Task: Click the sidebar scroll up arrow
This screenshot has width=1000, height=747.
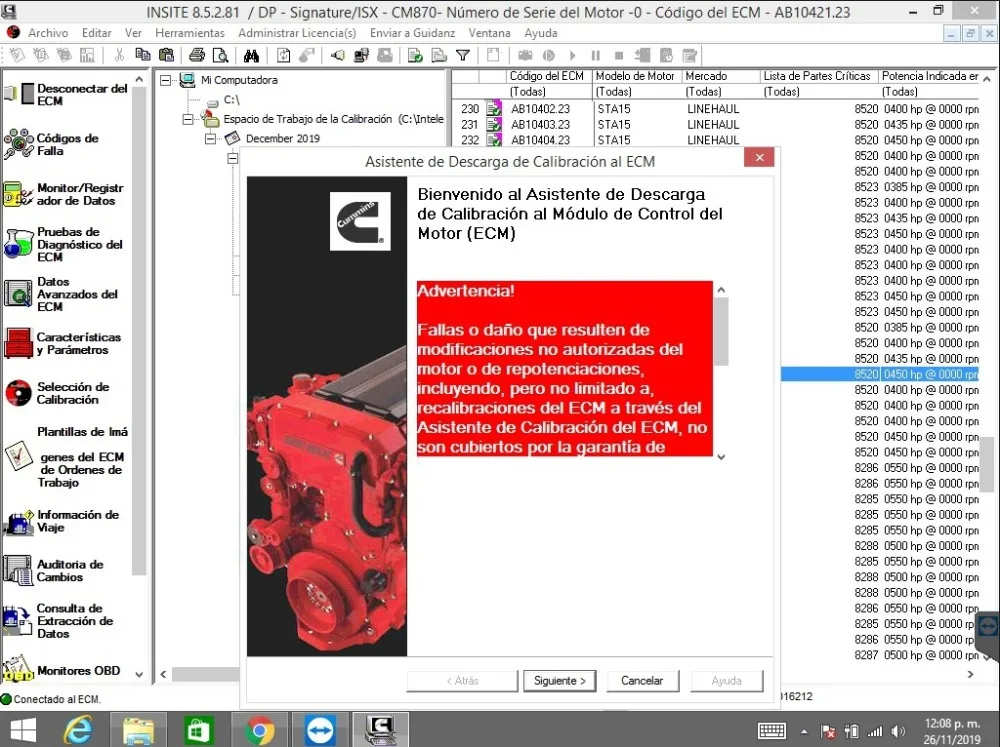Action: point(139,79)
